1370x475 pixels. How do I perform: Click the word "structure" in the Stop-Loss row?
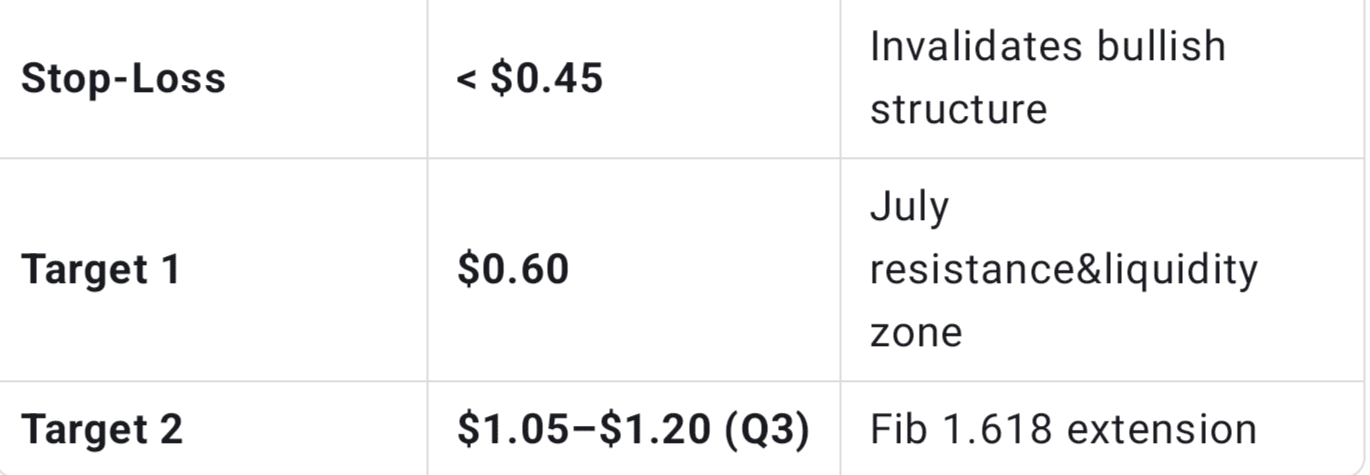(958, 108)
